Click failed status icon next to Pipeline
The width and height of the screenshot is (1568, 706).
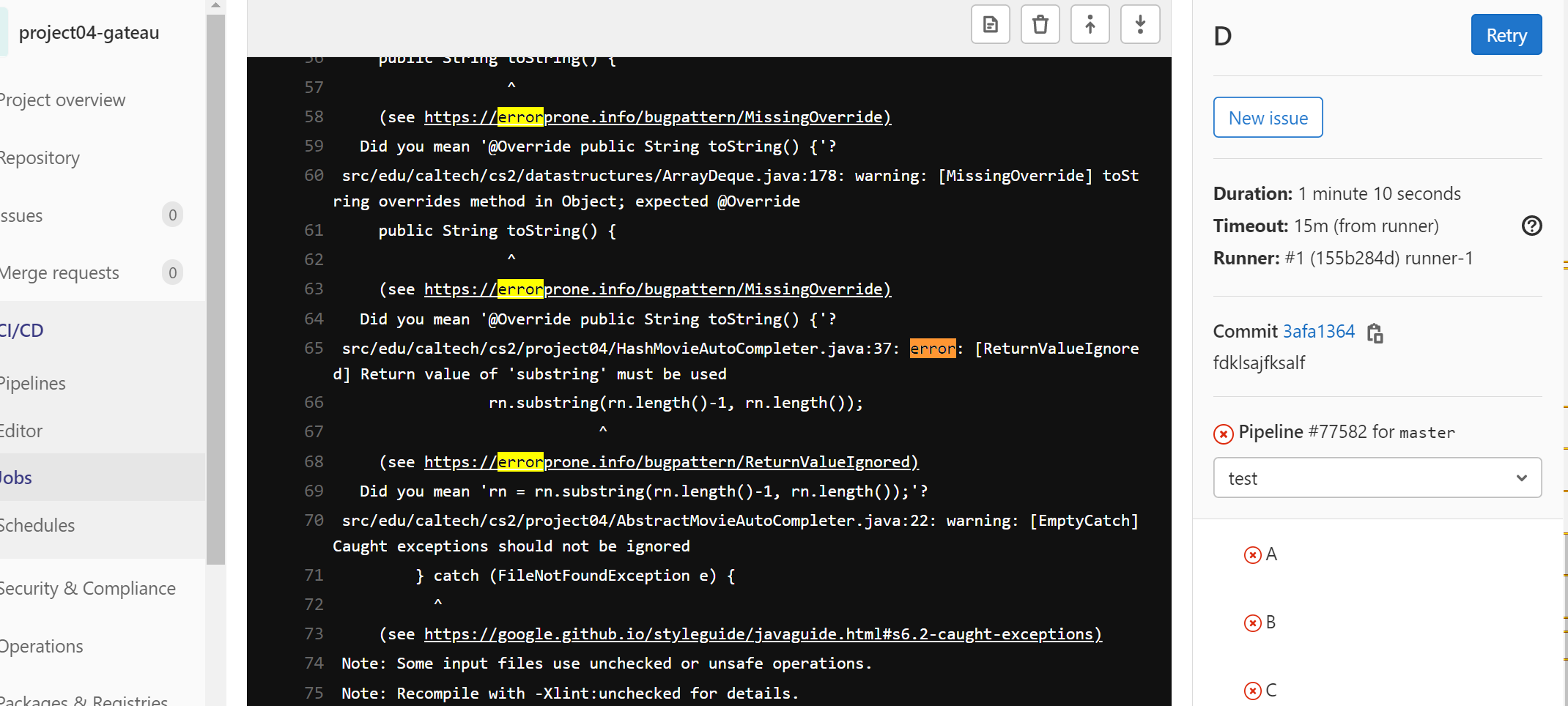tap(1223, 434)
